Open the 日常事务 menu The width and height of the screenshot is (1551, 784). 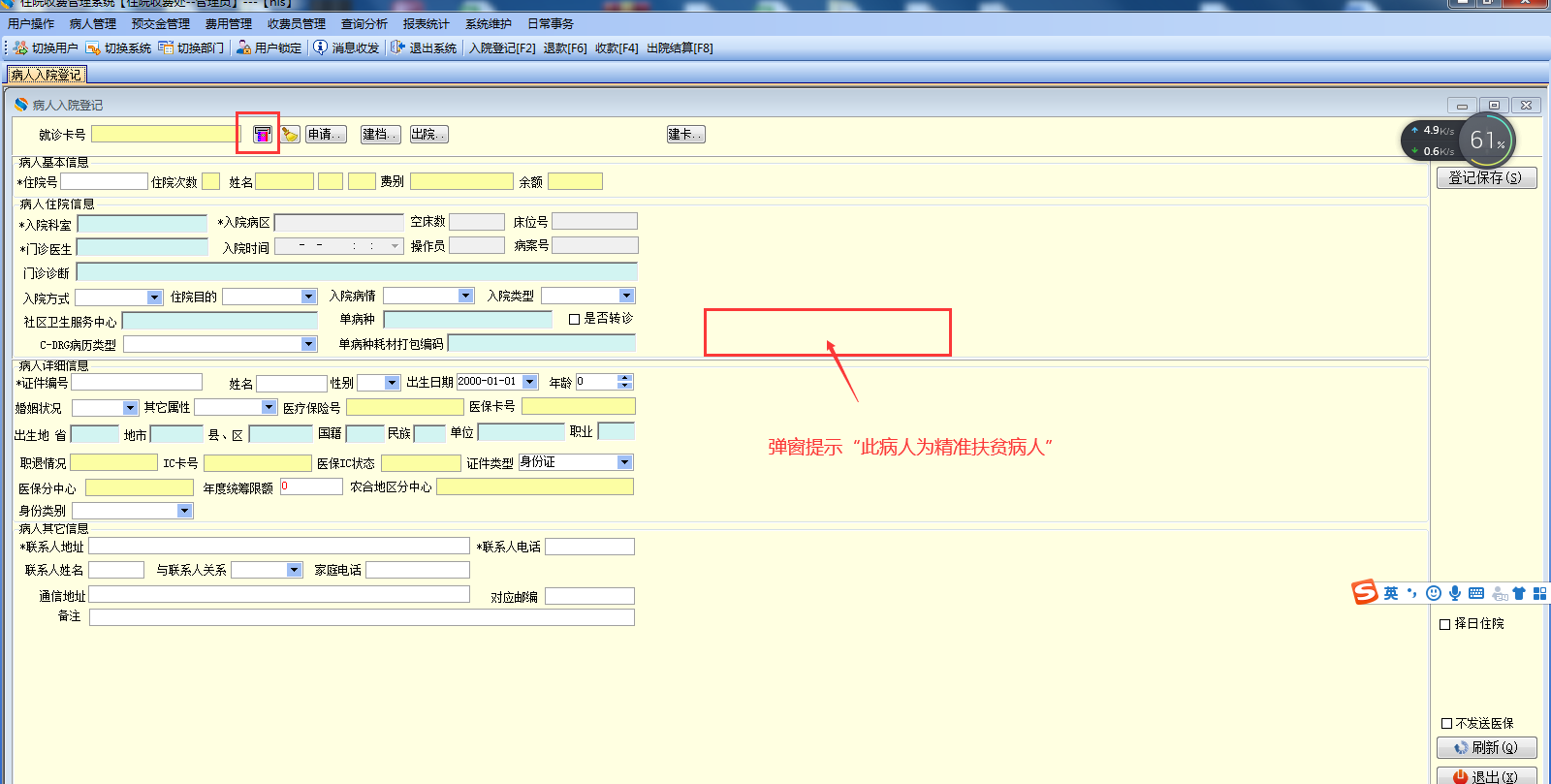click(x=551, y=24)
